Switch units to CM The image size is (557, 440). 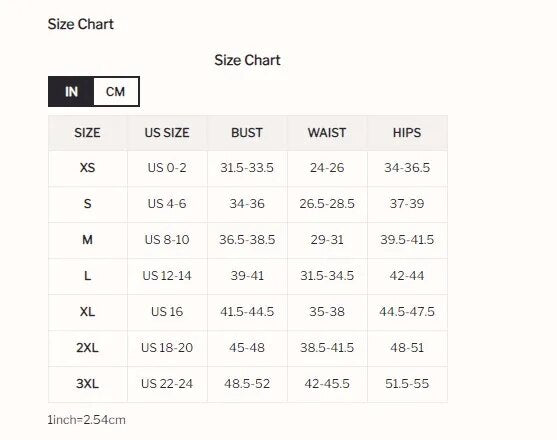(x=116, y=92)
